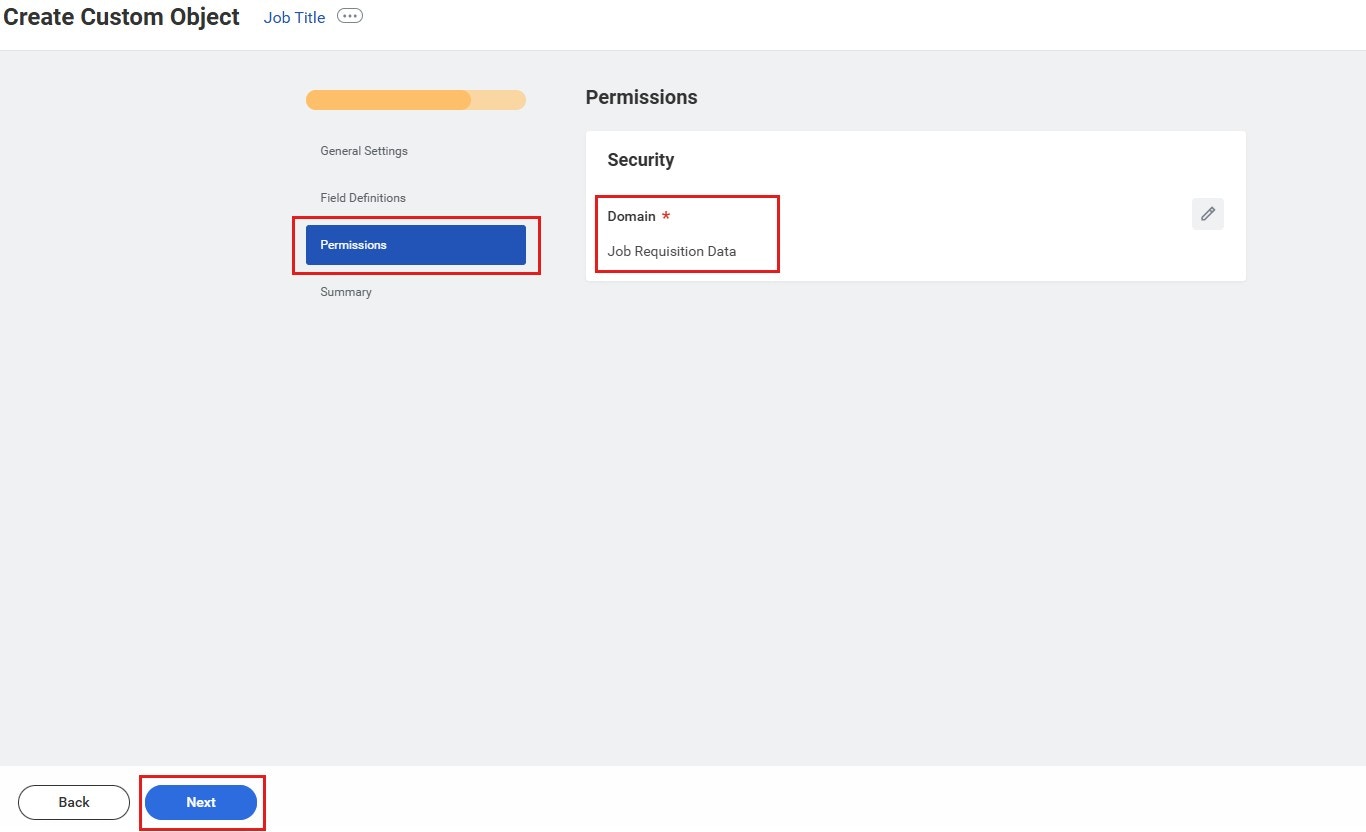Image resolution: width=1366 pixels, height=832 pixels.
Task: Switch to the Summary step
Action: tap(346, 291)
